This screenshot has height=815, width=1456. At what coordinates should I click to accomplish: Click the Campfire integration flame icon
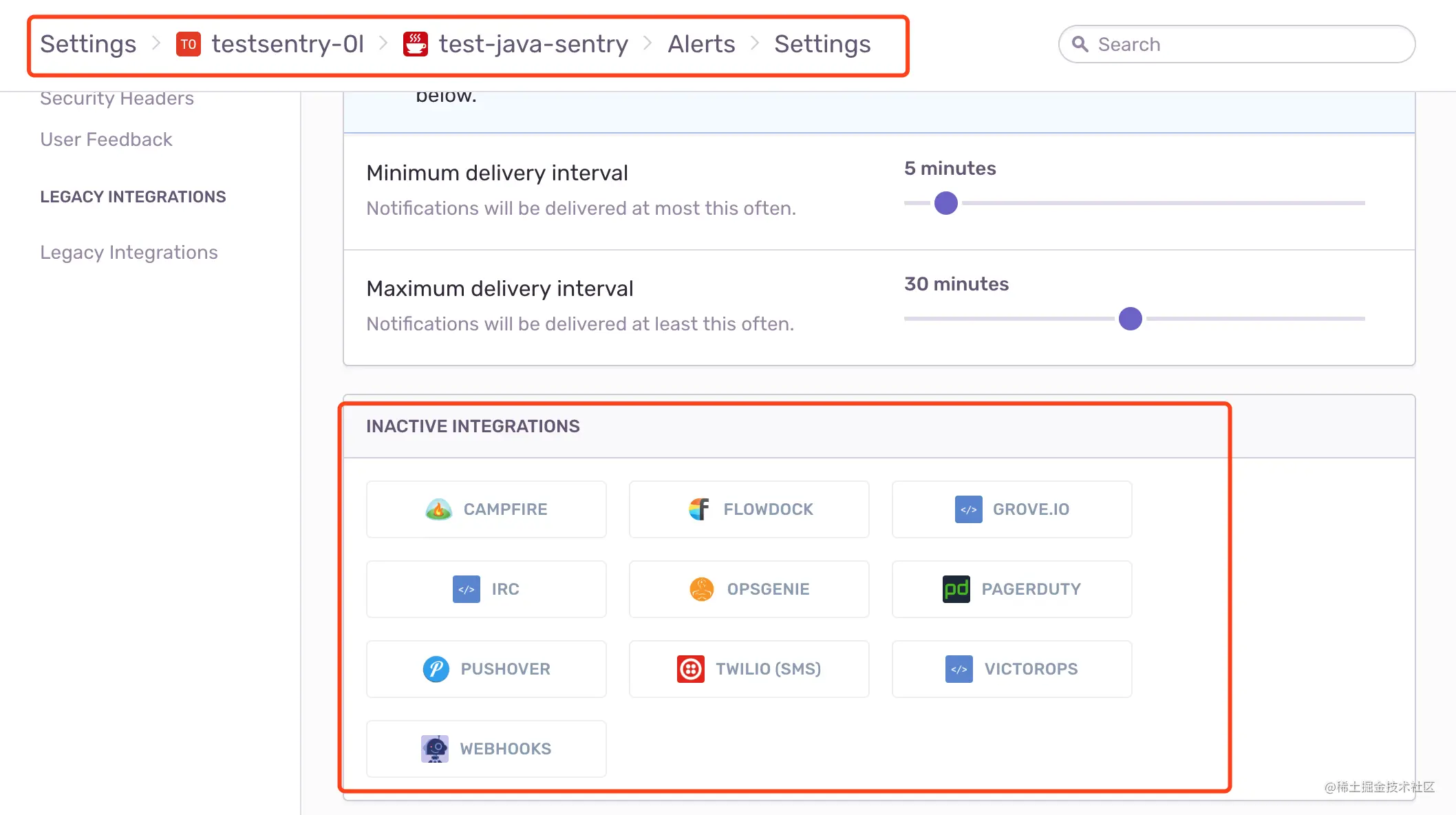click(438, 509)
